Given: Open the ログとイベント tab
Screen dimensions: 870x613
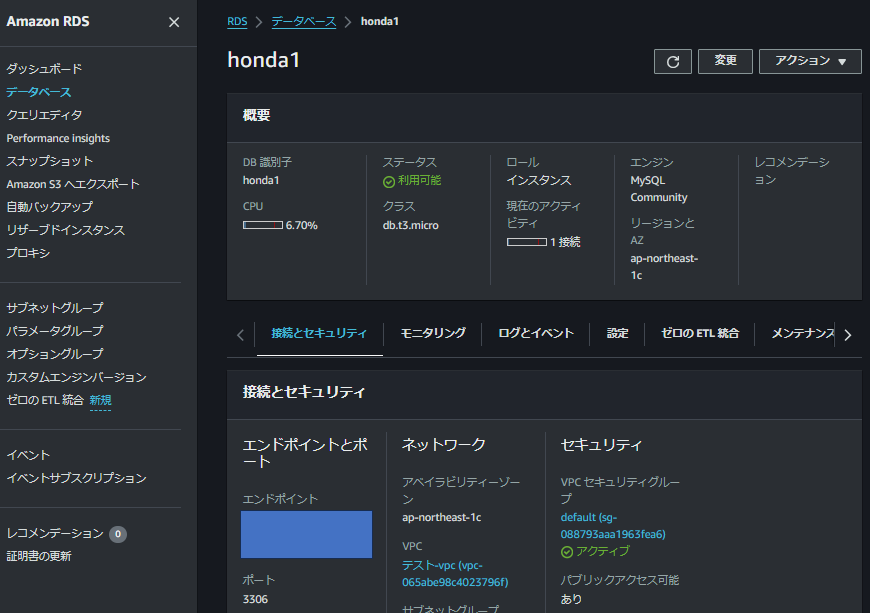Looking at the screenshot, I should (535, 333).
